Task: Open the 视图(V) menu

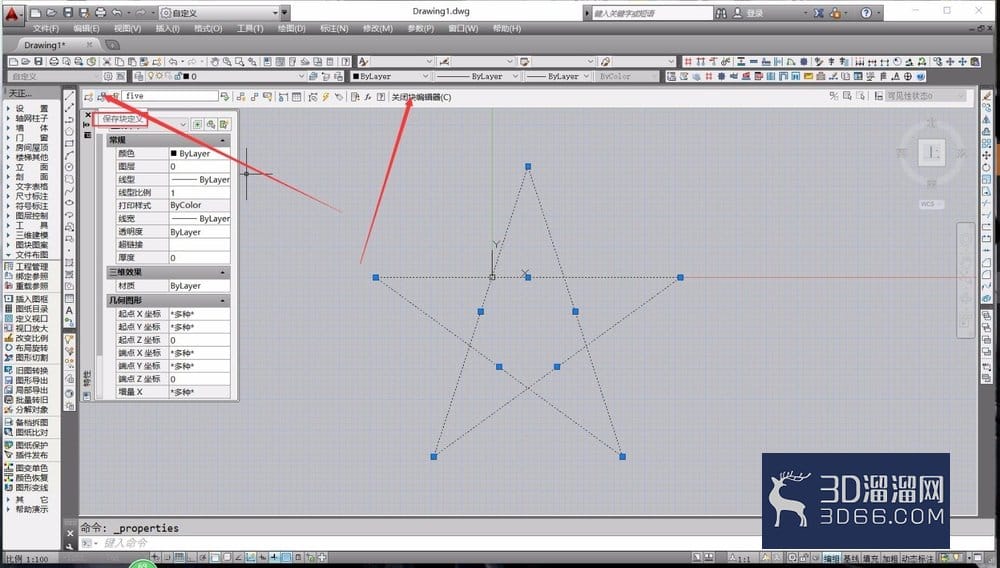Action: (128, 29)
